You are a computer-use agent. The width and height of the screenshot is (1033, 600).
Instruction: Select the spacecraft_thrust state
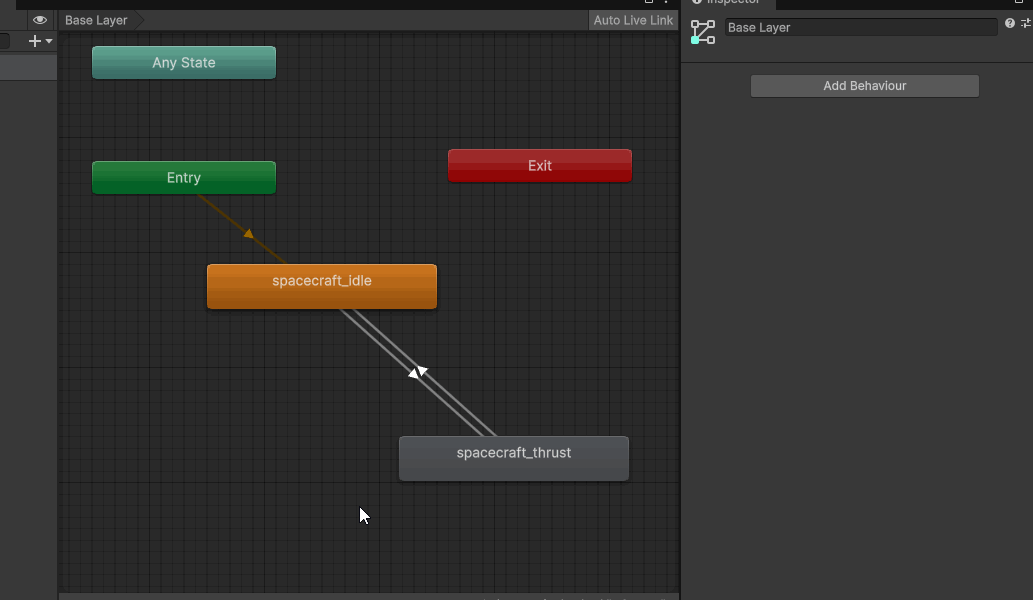click(514, 458)
